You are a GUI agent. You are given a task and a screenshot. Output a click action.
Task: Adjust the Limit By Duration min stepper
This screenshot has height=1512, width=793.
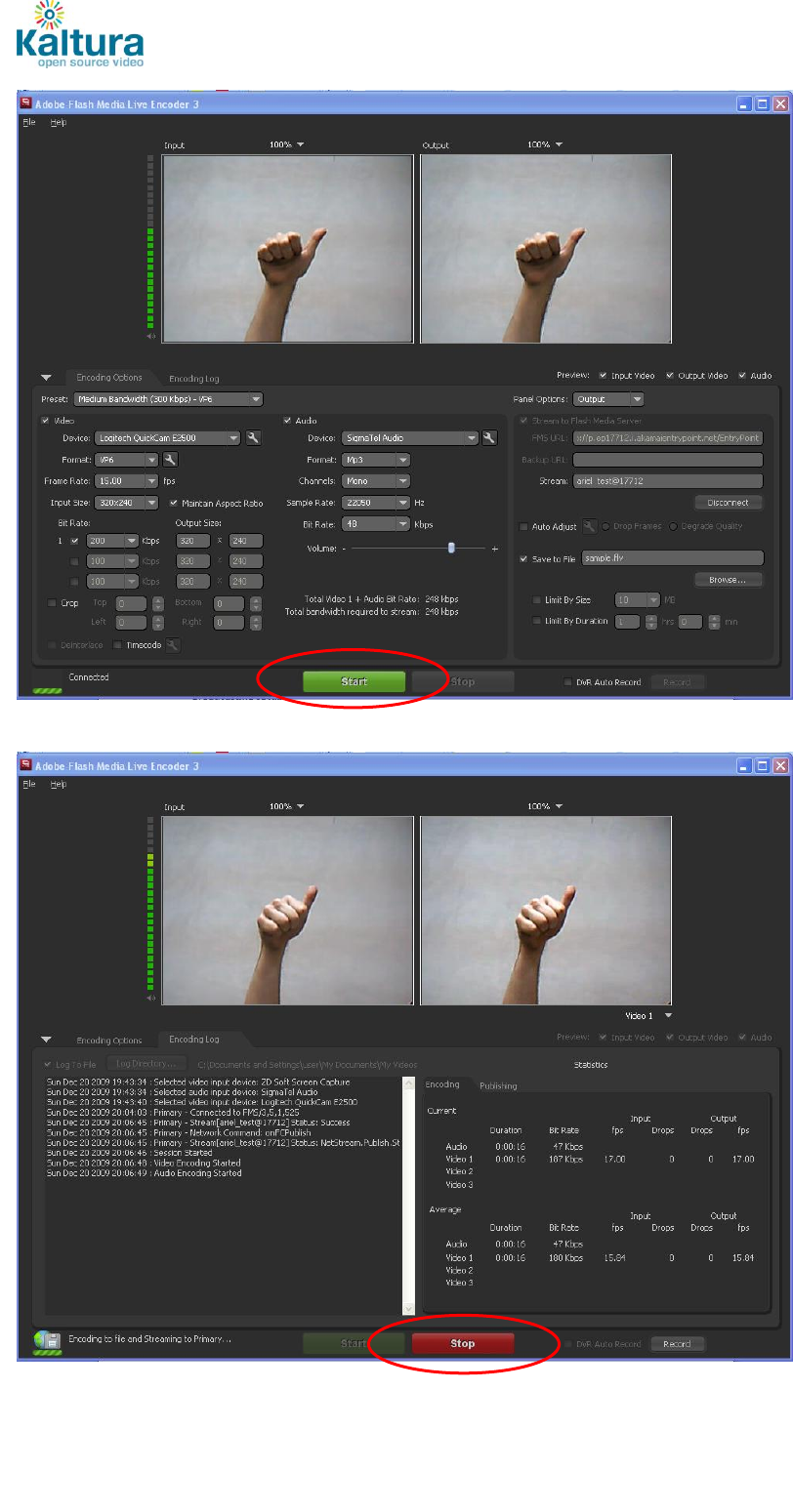point(714,621)
